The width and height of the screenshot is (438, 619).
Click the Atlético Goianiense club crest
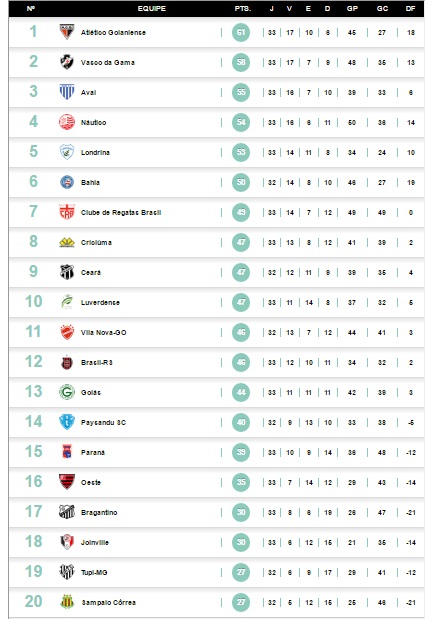67,32
